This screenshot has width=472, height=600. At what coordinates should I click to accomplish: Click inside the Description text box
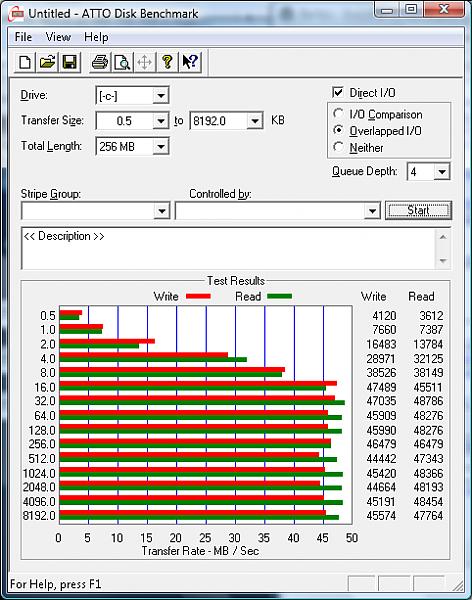point(228,248)
